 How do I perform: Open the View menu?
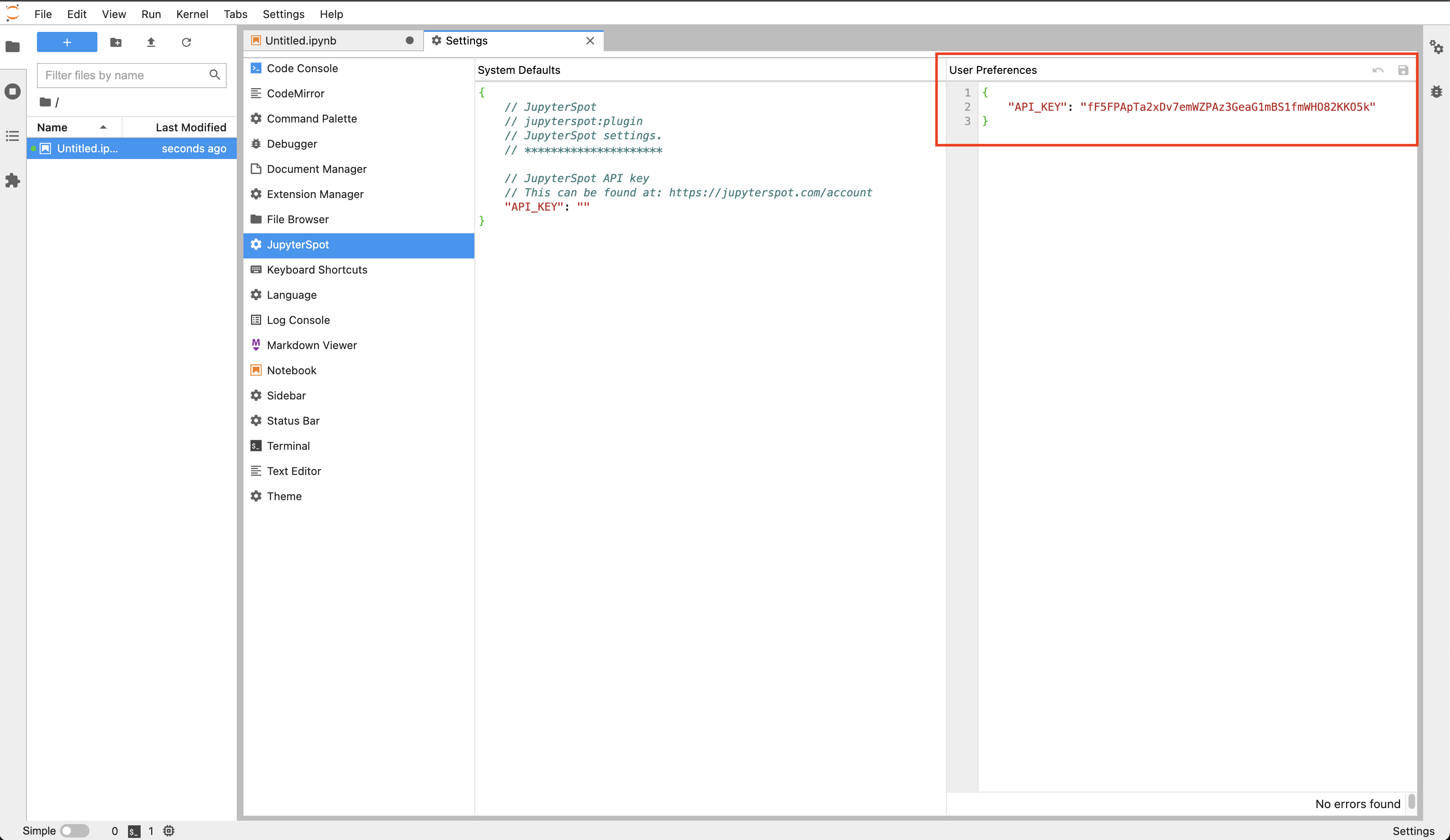coord(114,14)
